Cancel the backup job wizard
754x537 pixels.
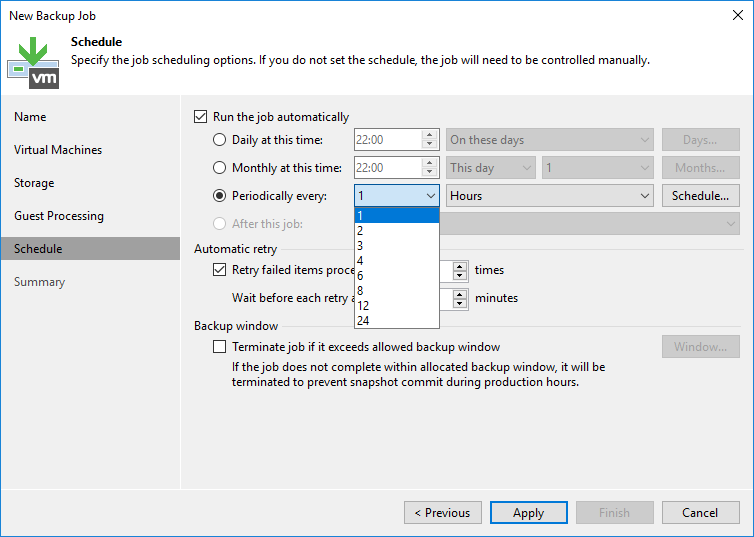click(700, 513)
